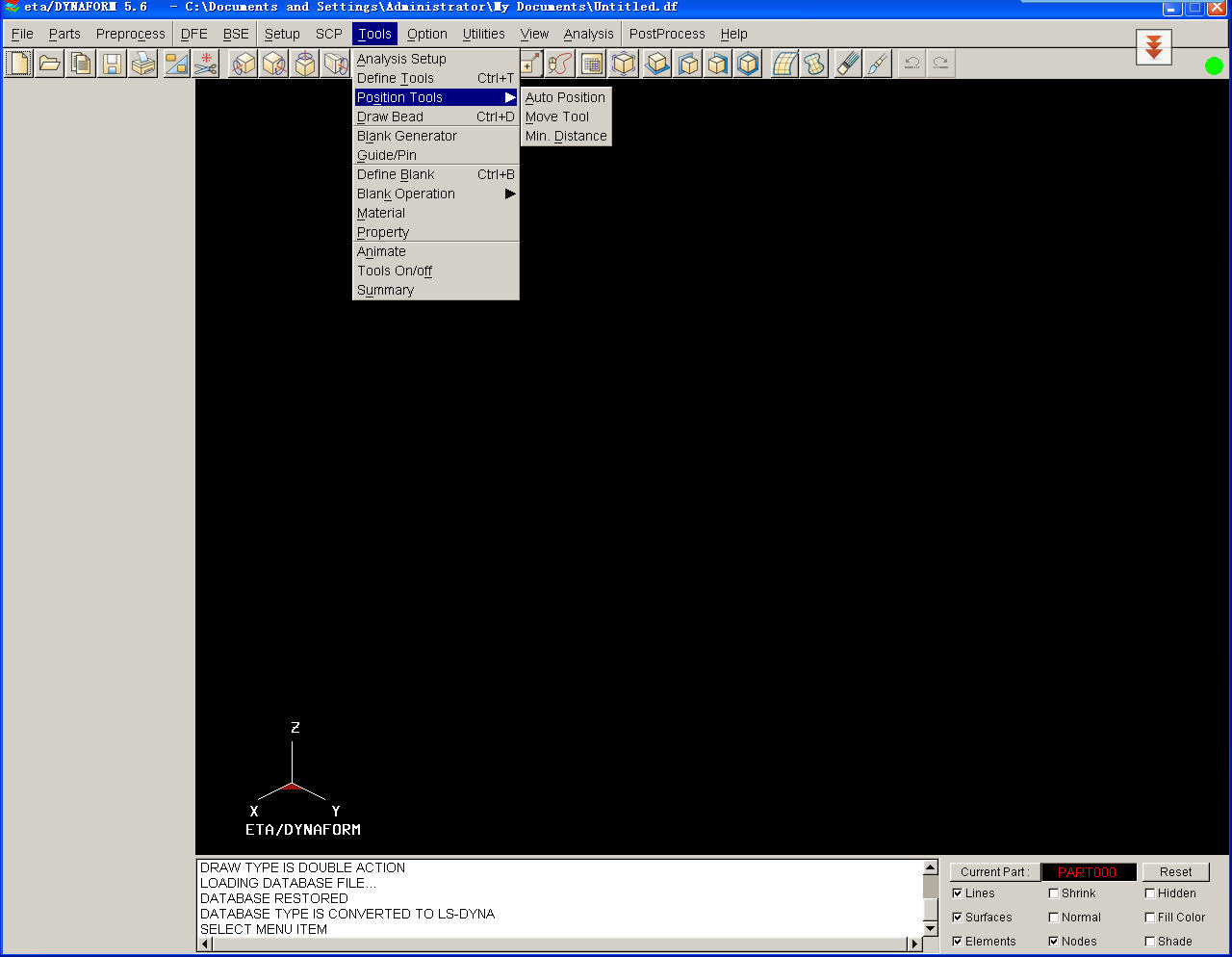
Task: Click the message log scroll-right arrow
Action: pos(914,944)
